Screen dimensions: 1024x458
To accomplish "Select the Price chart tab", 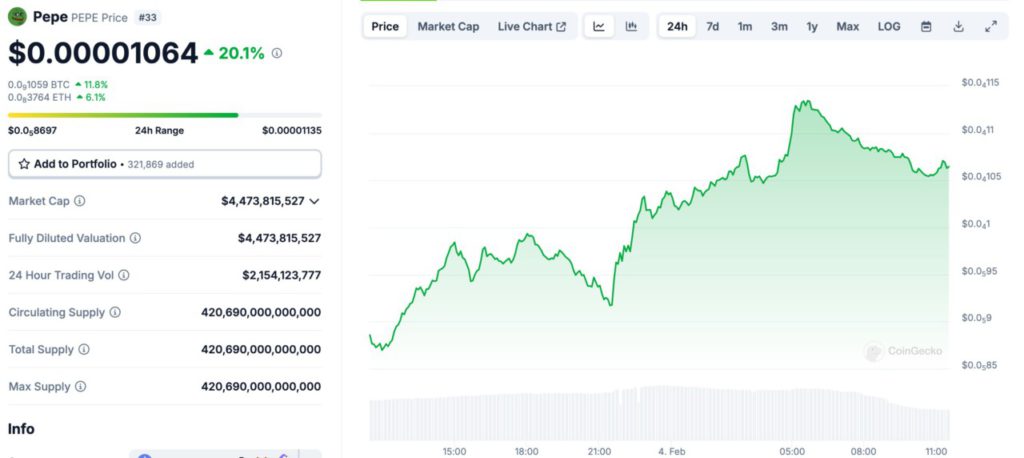I will [x=385, y=27].
